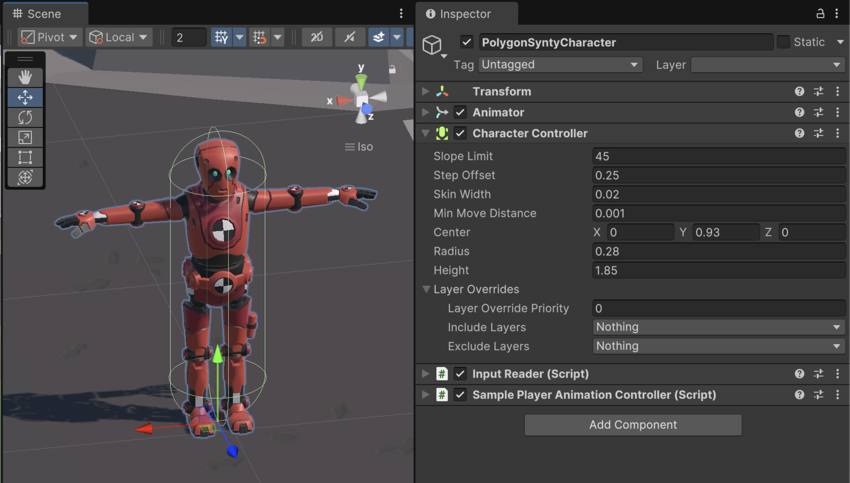Screen dimensions: 850x483
Task: Select the Rotate tool
Action: pyautogui.click(x=25, y=117)
